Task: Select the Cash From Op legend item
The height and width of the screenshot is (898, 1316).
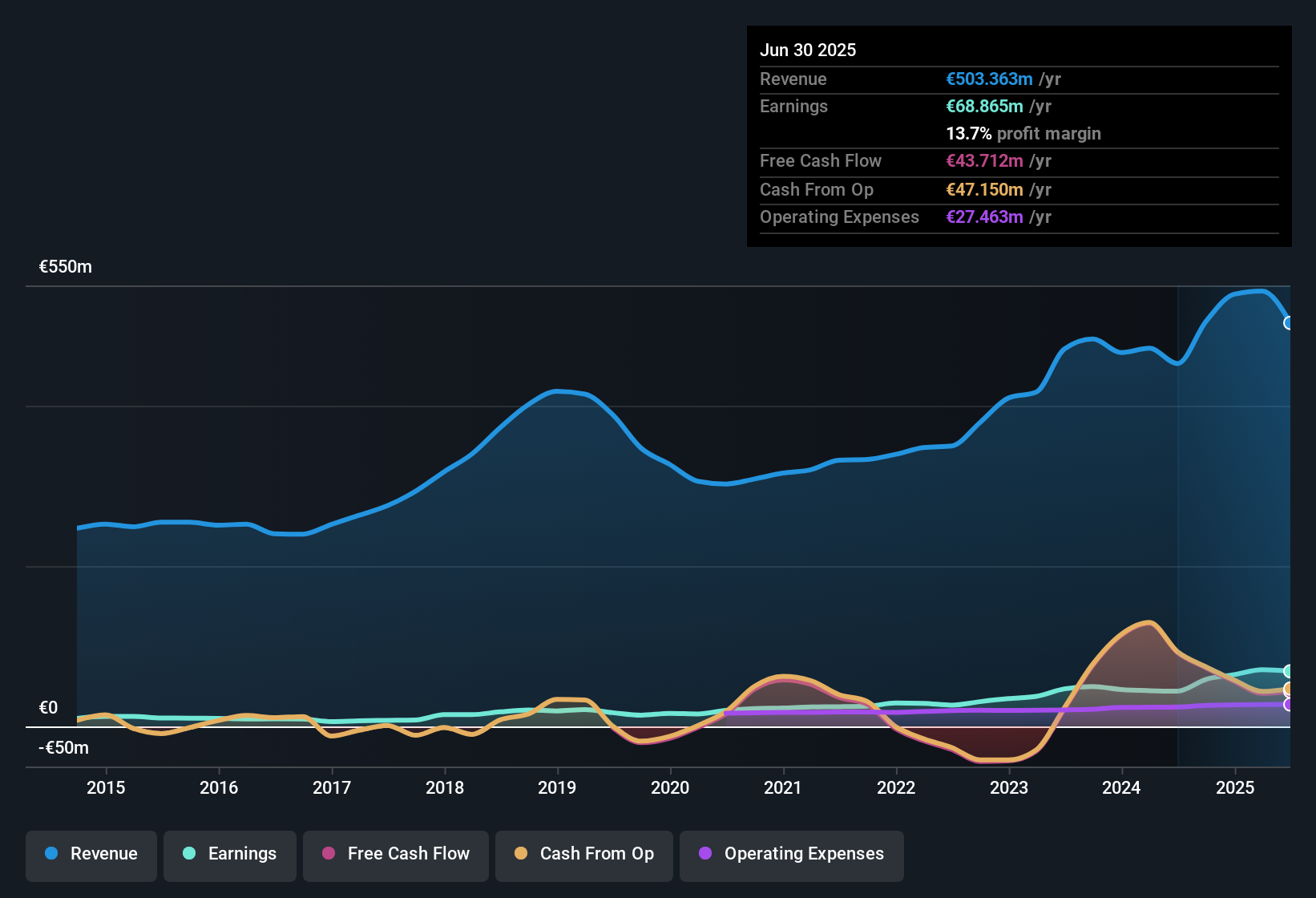Action: 583,854
